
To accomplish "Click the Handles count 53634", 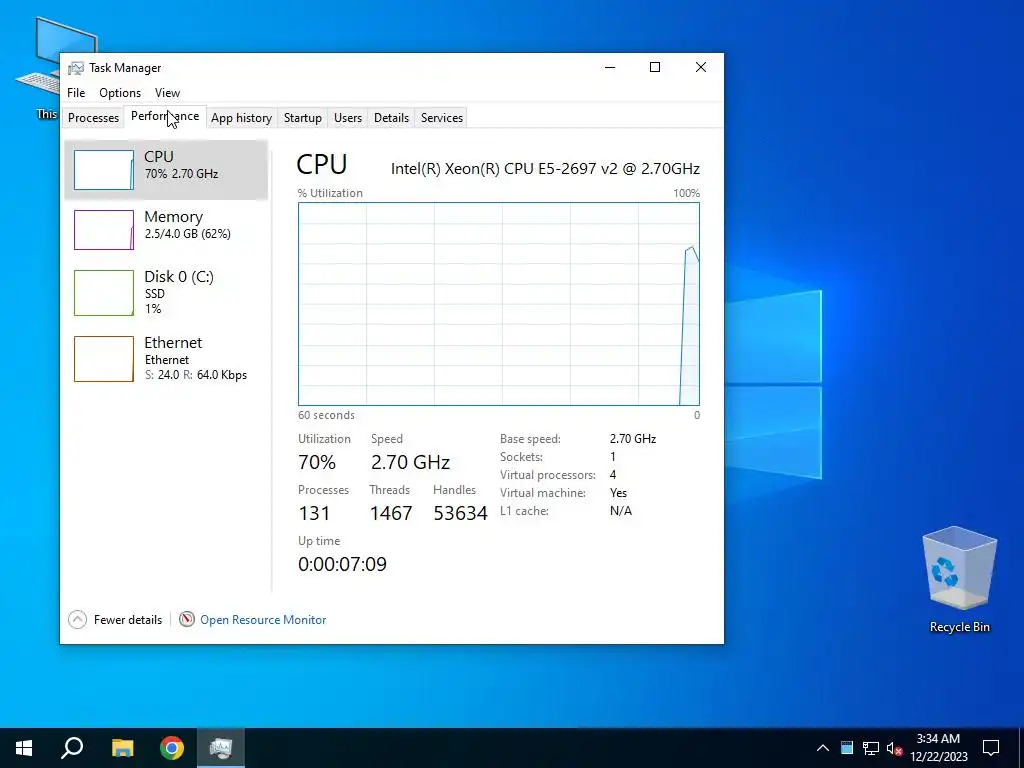I will coord(460,513).
